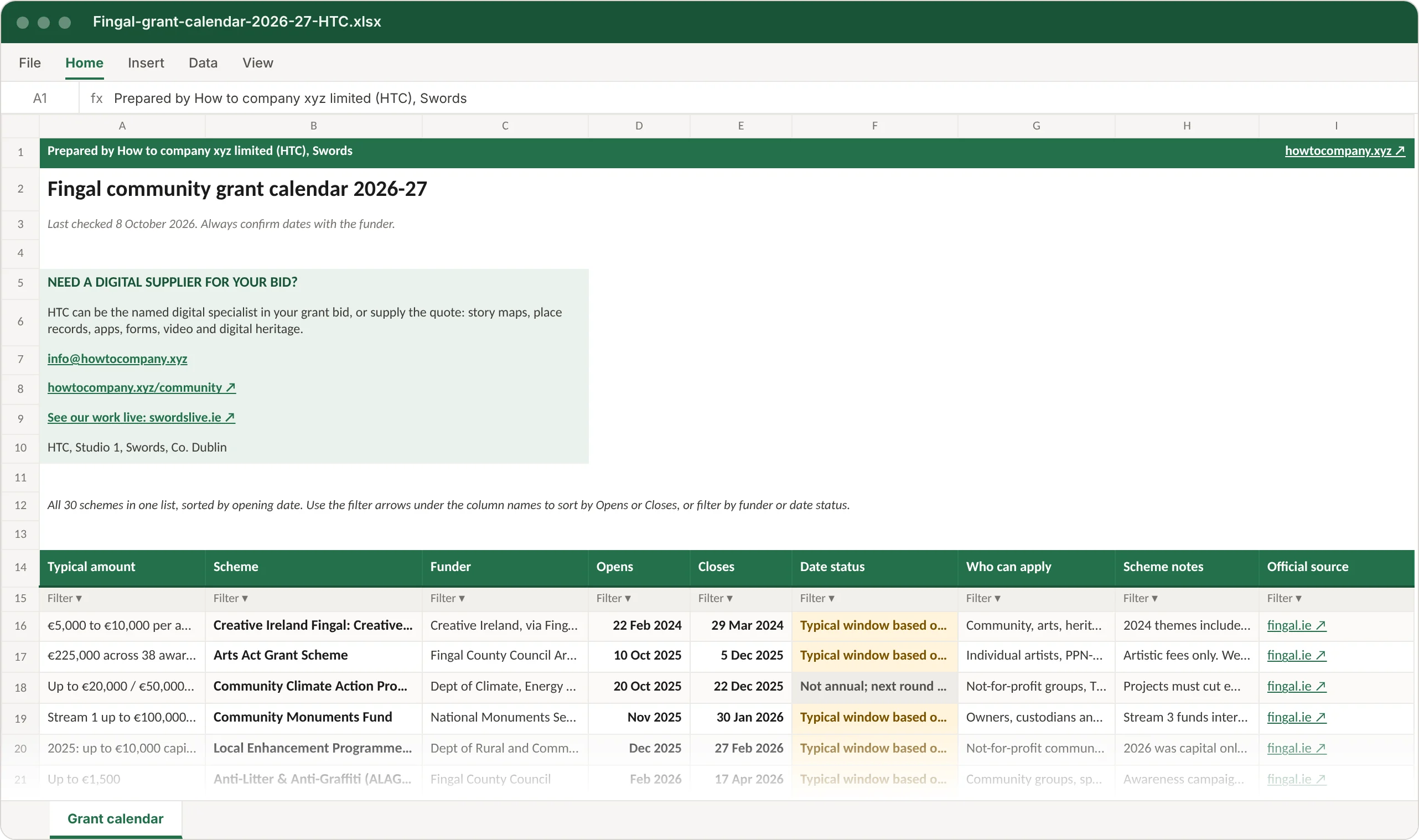Screen dimensions: 1419x840
Task: Open the howtocompany.xyz link in header row
Action: 1345,151
